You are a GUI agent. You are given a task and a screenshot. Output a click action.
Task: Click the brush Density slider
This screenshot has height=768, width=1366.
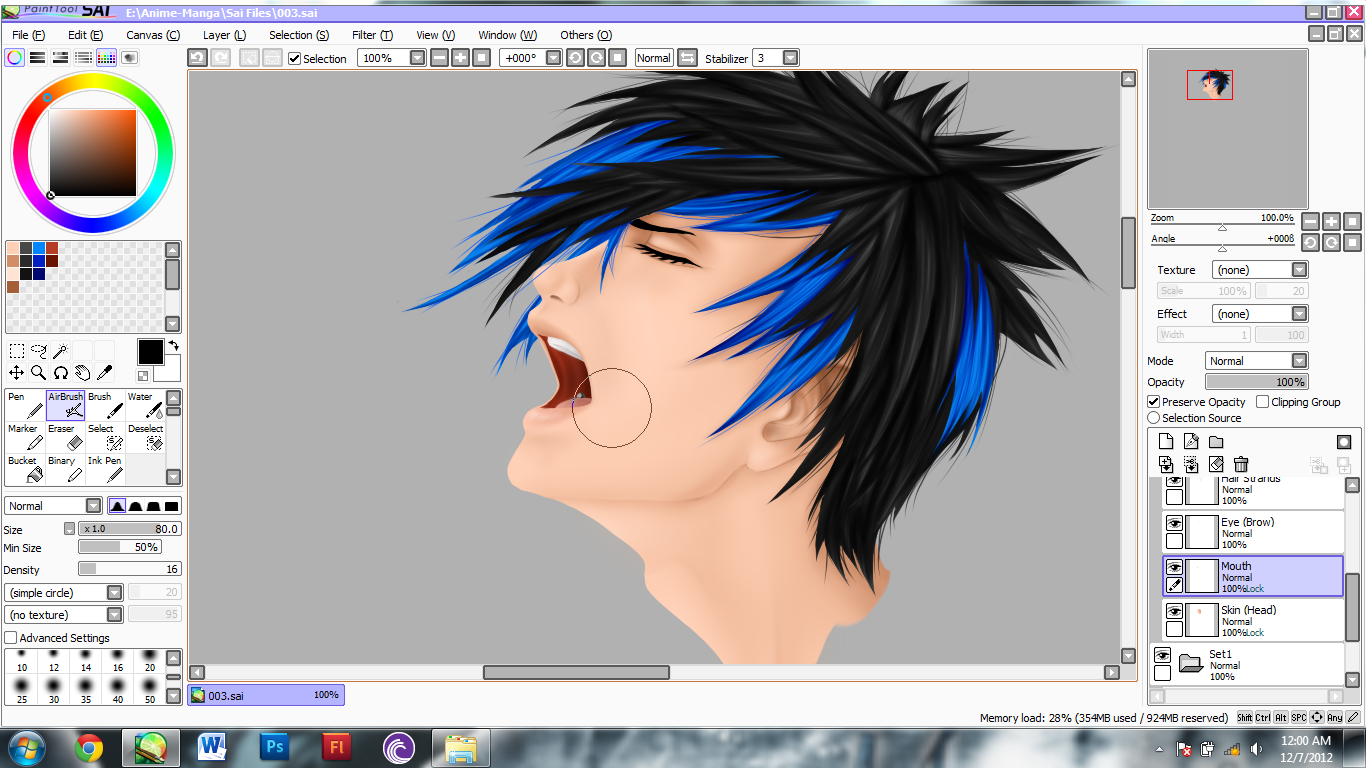point(130,569)
